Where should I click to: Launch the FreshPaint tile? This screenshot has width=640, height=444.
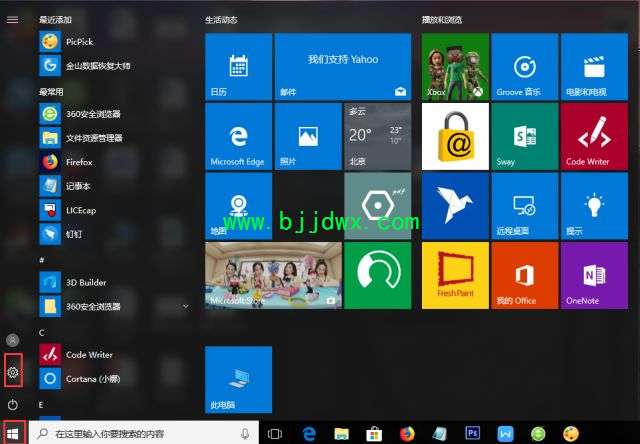click(x=455, y=275)
